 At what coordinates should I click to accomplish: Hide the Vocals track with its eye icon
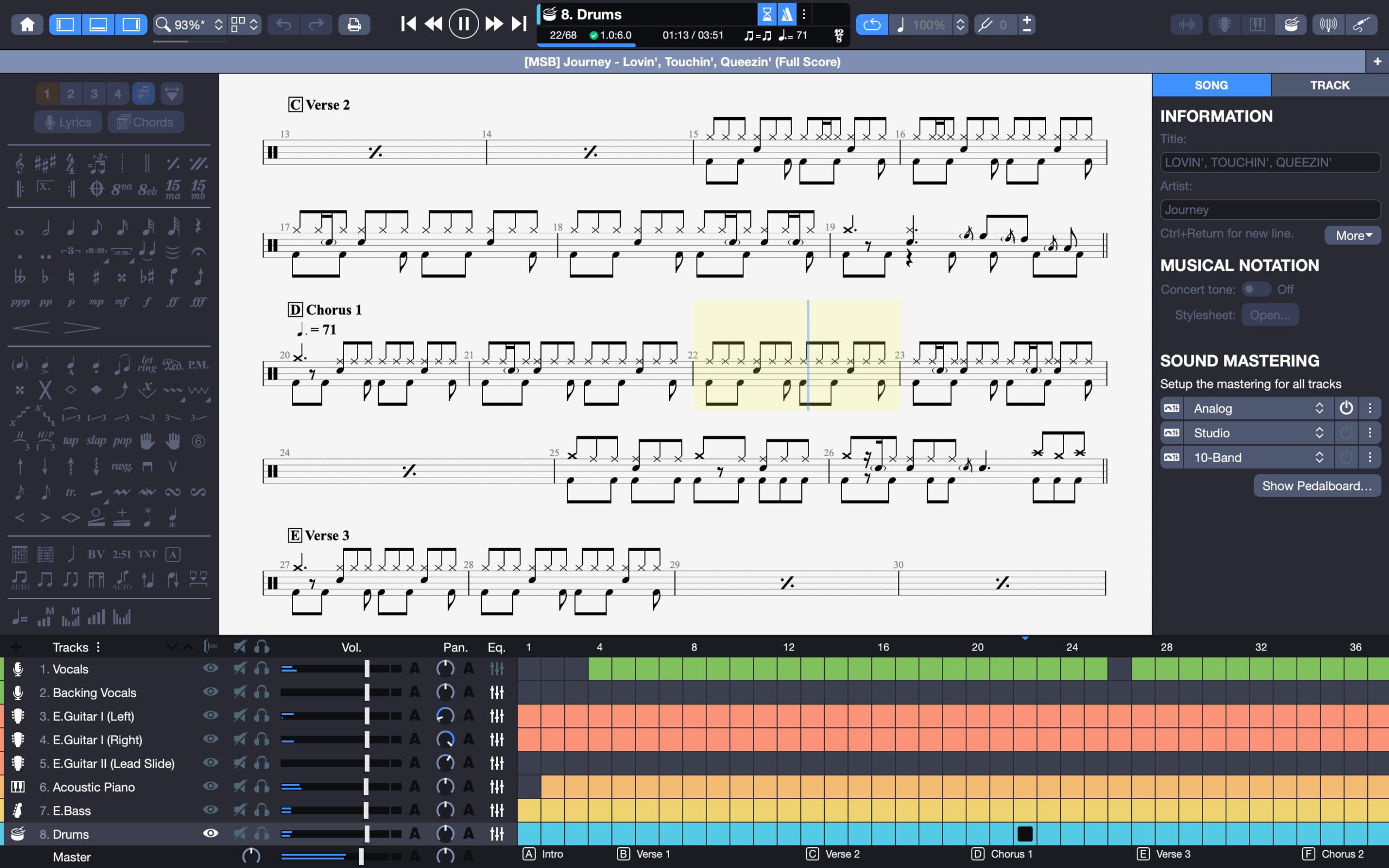tap(211, 668)
